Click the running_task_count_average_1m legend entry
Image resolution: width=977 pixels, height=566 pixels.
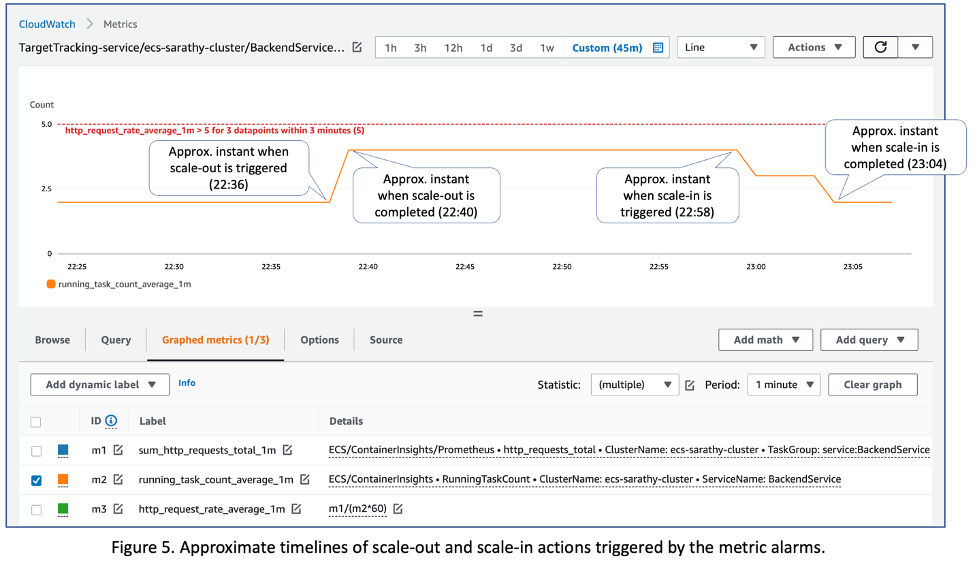pos(119,284)
